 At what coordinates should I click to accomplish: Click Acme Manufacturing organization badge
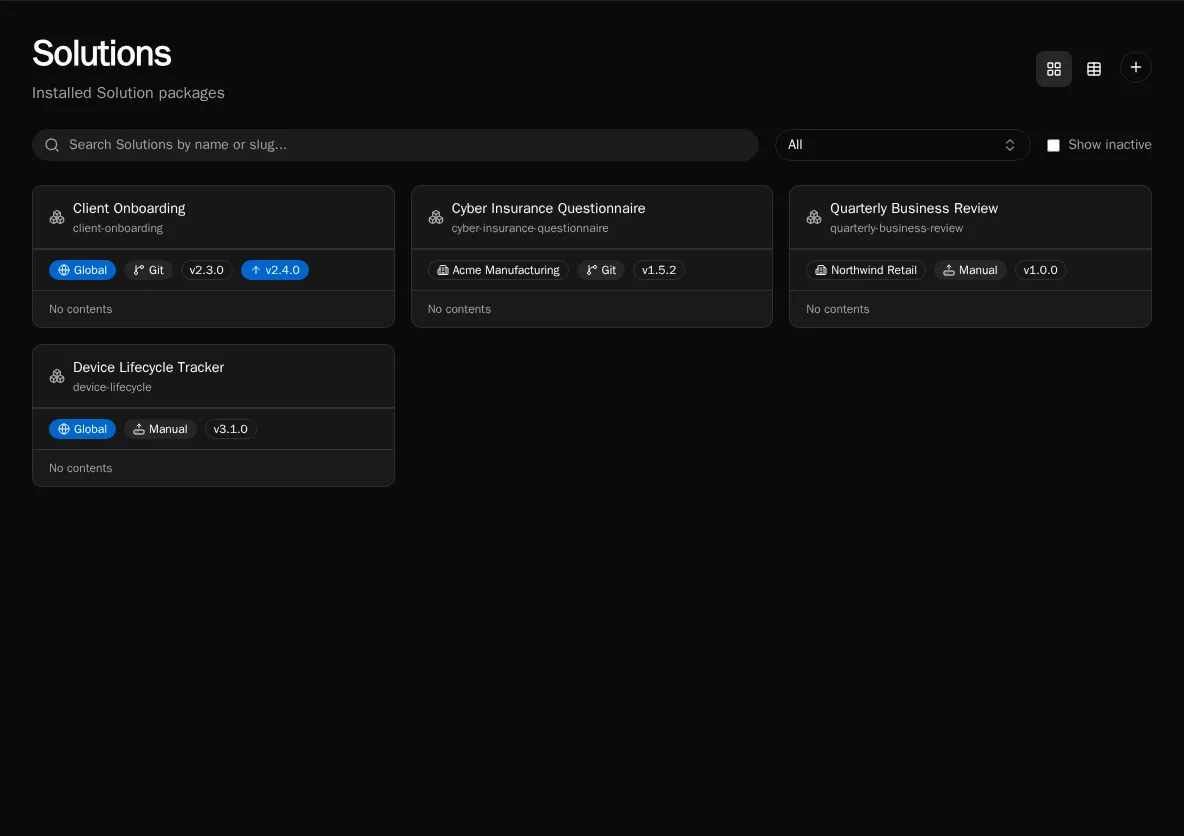[x=498, y=270]
